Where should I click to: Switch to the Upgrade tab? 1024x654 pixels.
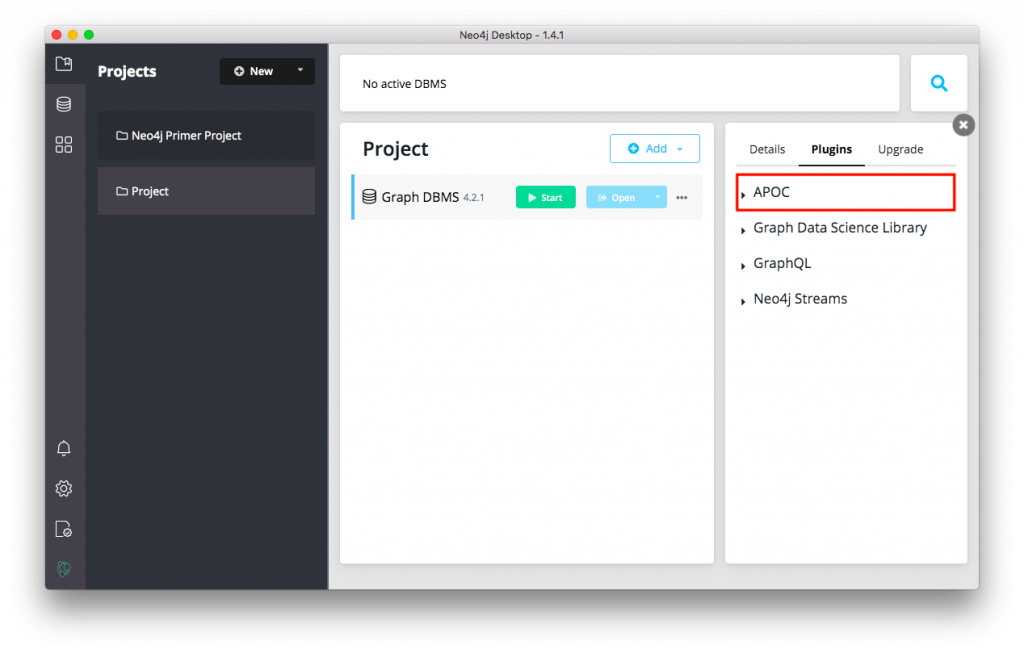900,149
